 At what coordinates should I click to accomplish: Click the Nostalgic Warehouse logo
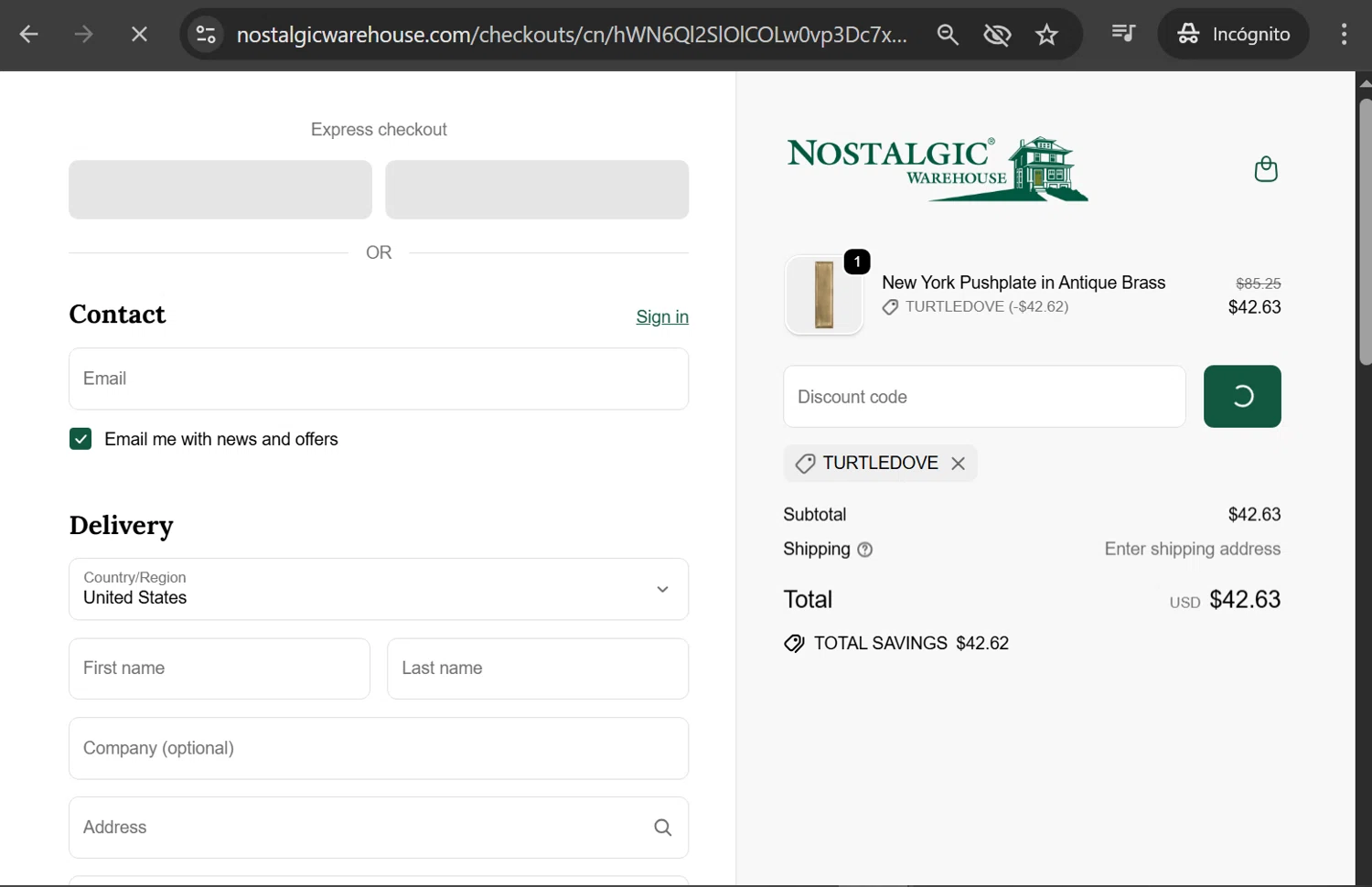tap(937, 168)
